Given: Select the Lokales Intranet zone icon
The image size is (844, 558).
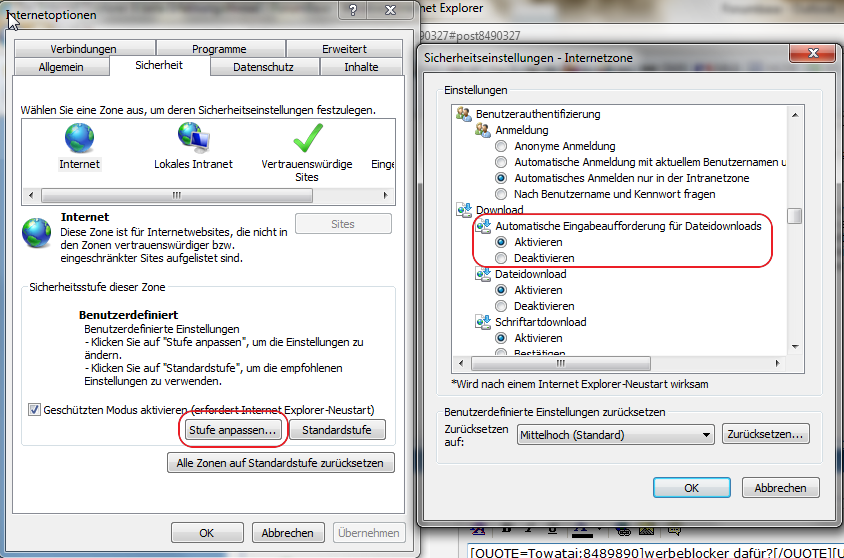Looking at the screenshot, I should pos(194,137).
